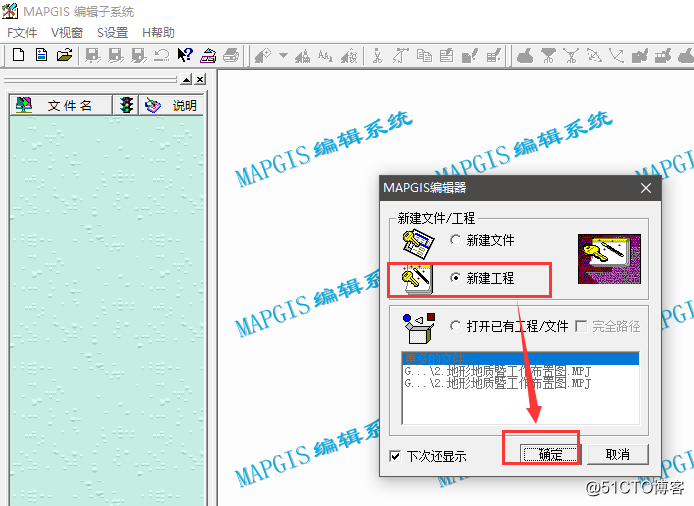Select the 新建工程 radio button

(x=455, y=278)
